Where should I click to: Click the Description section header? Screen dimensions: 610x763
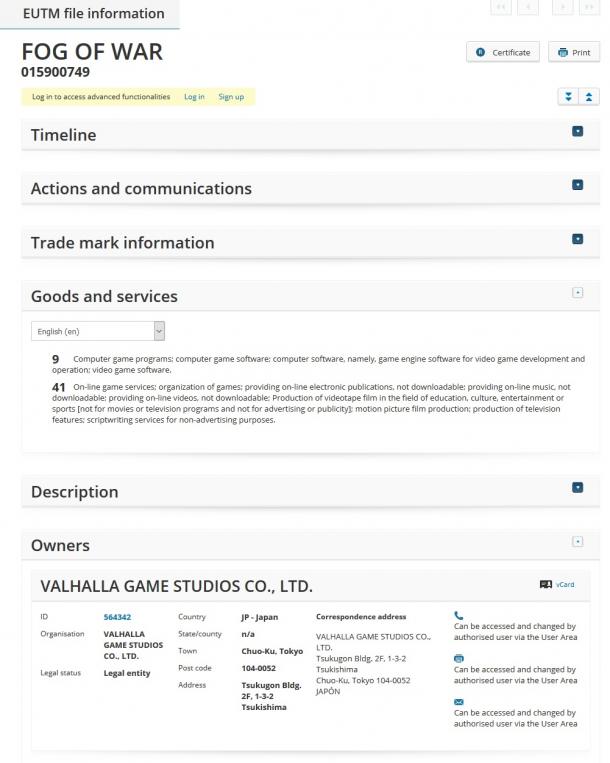click(310, 491)
